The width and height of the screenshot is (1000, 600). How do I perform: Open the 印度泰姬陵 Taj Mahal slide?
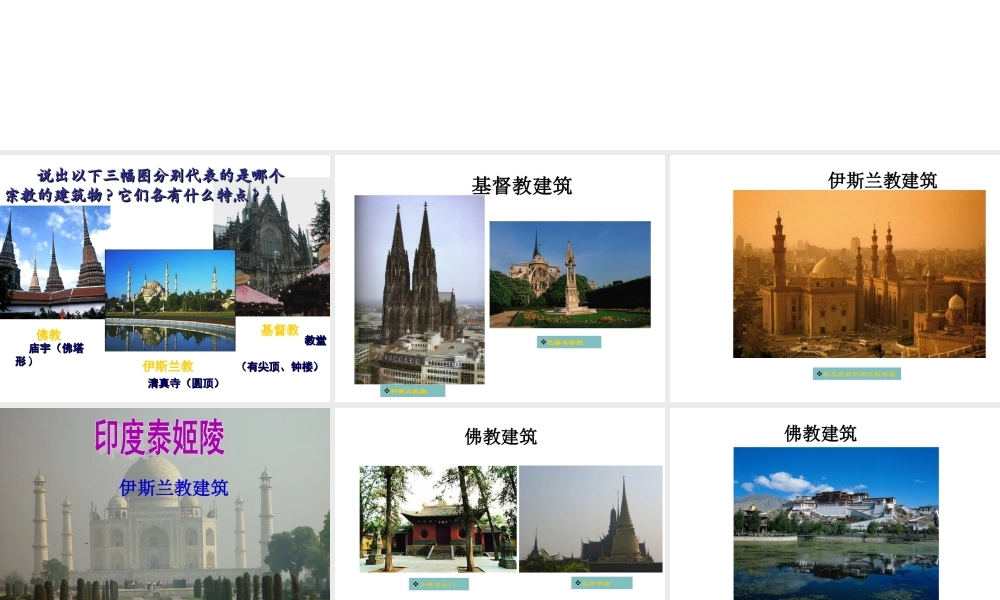(x=165, y=504)
